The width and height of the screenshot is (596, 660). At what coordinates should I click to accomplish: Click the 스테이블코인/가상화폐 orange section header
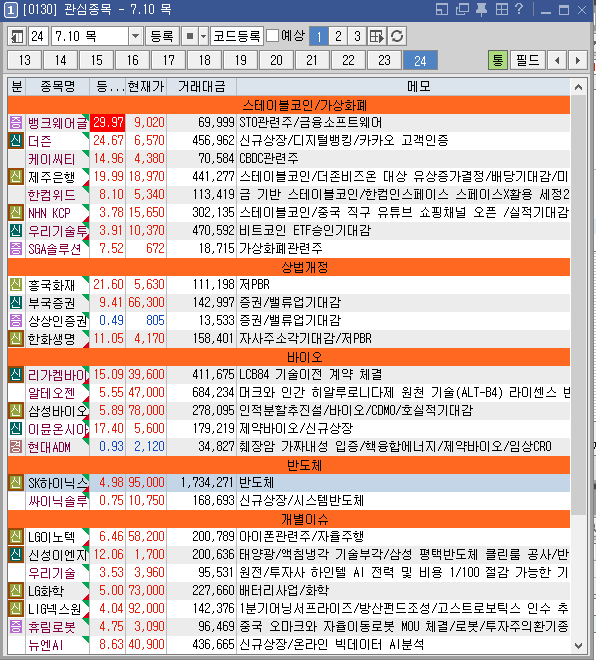289,105
